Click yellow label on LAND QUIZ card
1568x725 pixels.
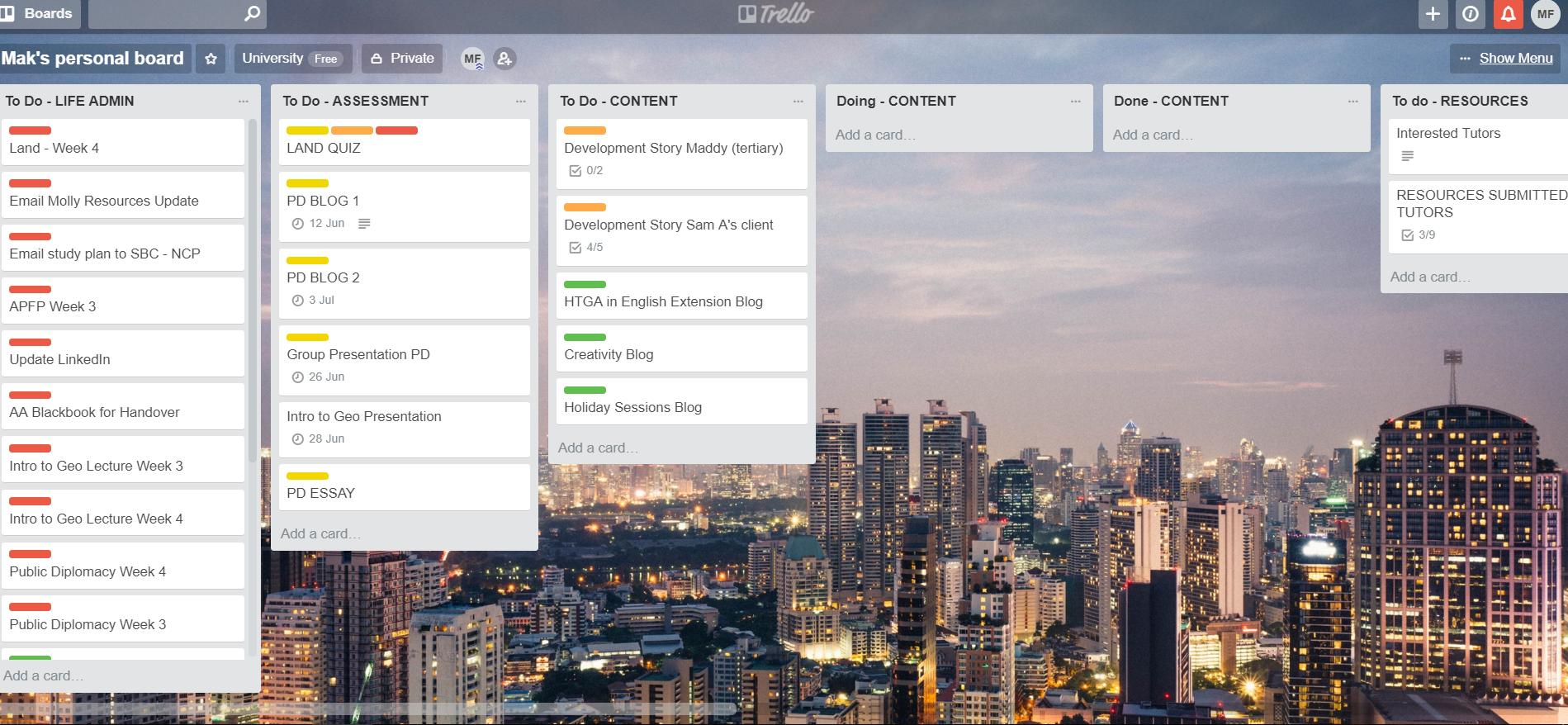[x=307, y=130]
